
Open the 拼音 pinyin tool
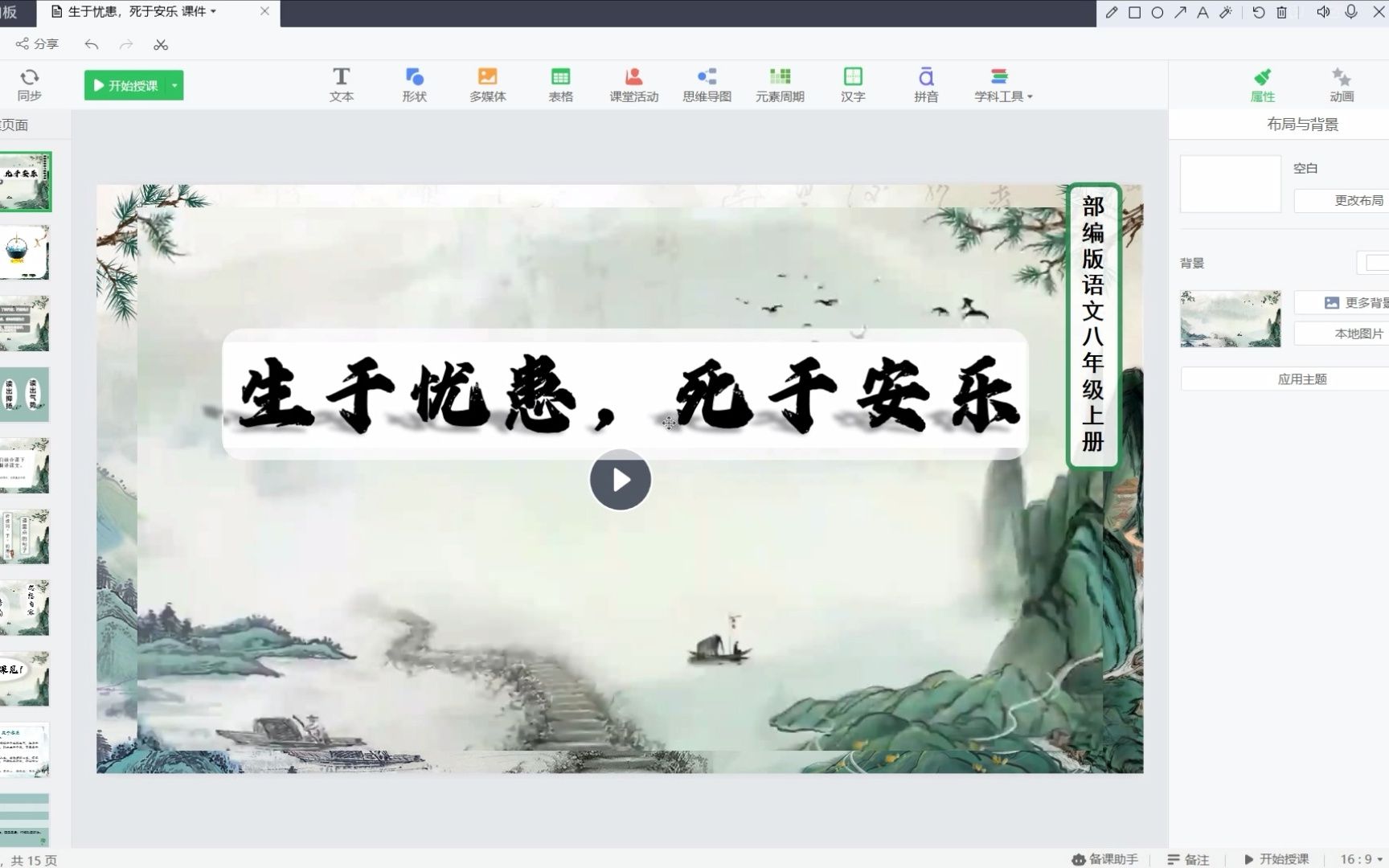click(925, 84)
